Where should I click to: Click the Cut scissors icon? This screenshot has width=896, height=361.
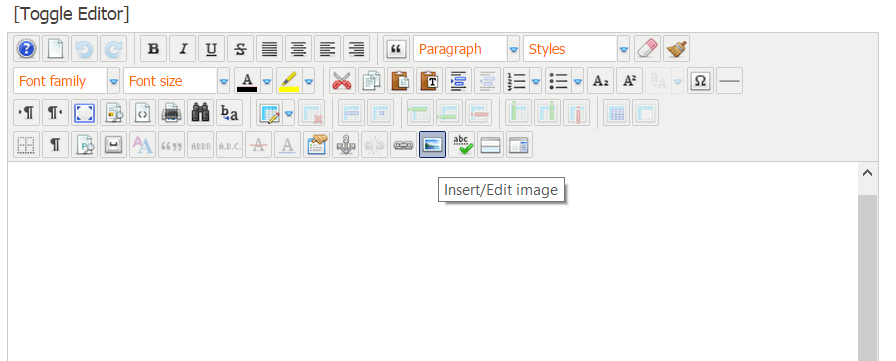point(342,81)
